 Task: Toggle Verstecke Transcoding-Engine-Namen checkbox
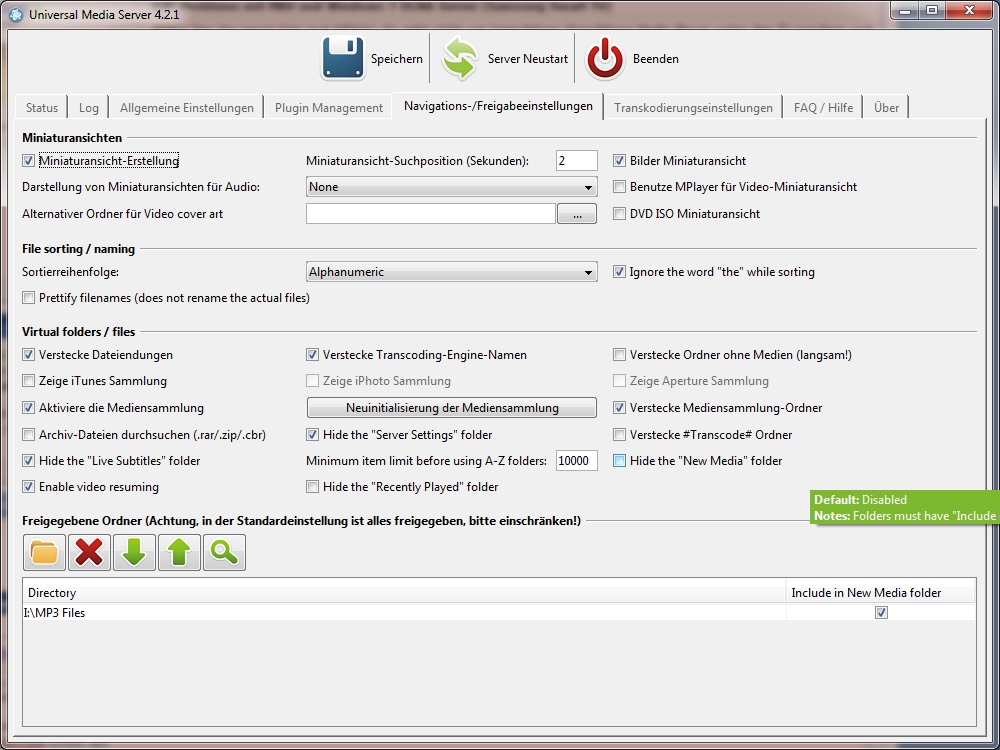[x=312, y=355]
